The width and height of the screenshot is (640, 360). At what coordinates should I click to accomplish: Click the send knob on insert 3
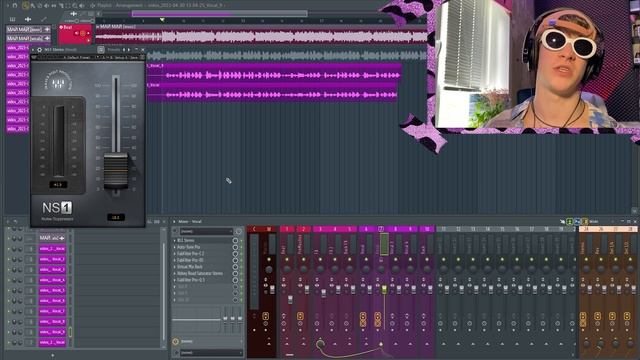point(320,344)
